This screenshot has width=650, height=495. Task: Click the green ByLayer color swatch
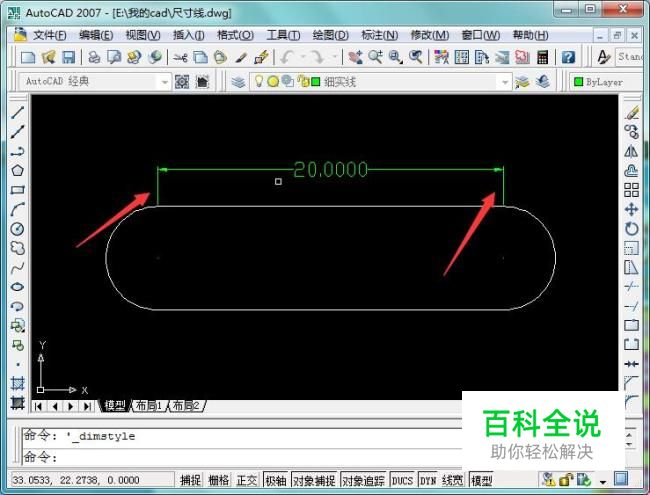point(578,82)
